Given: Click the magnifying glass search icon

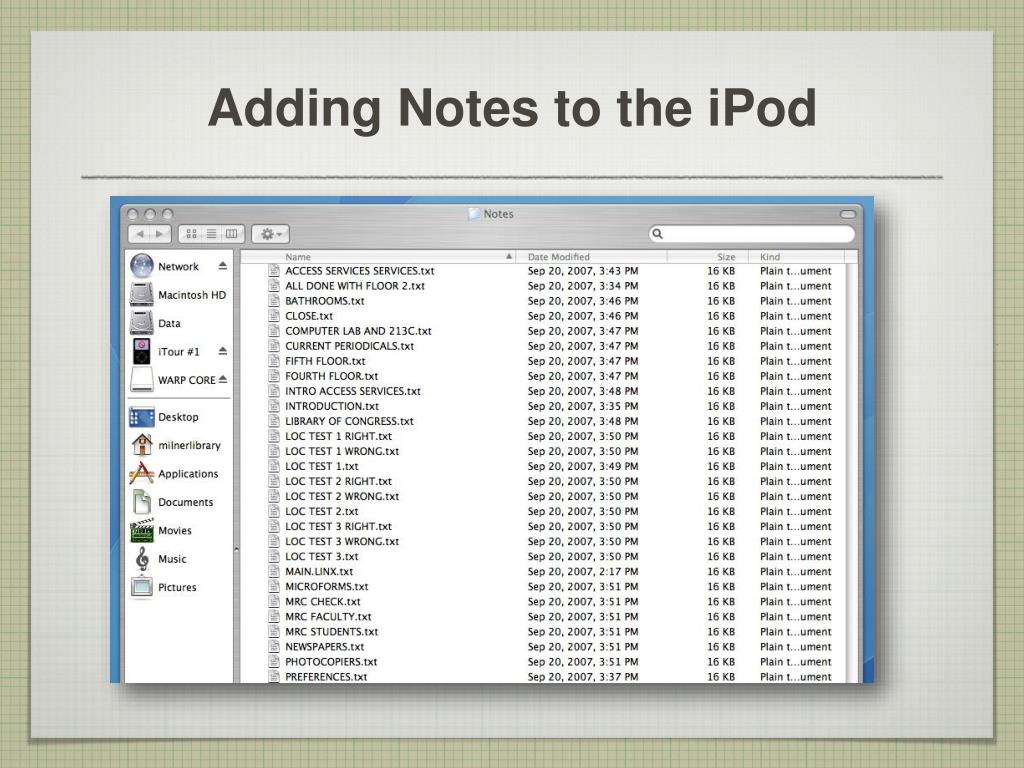Looking at the screenshot, I should [x=658, y=234].
